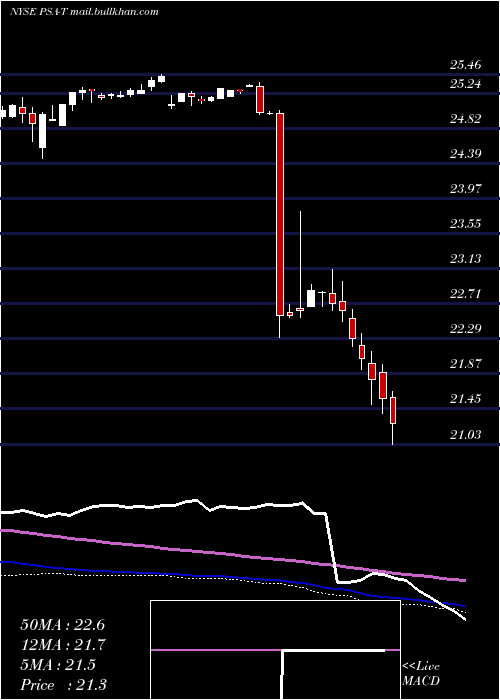Click the 22.71 price axis label
Viewport: 500px width, 700px height.
pos(466,294)
